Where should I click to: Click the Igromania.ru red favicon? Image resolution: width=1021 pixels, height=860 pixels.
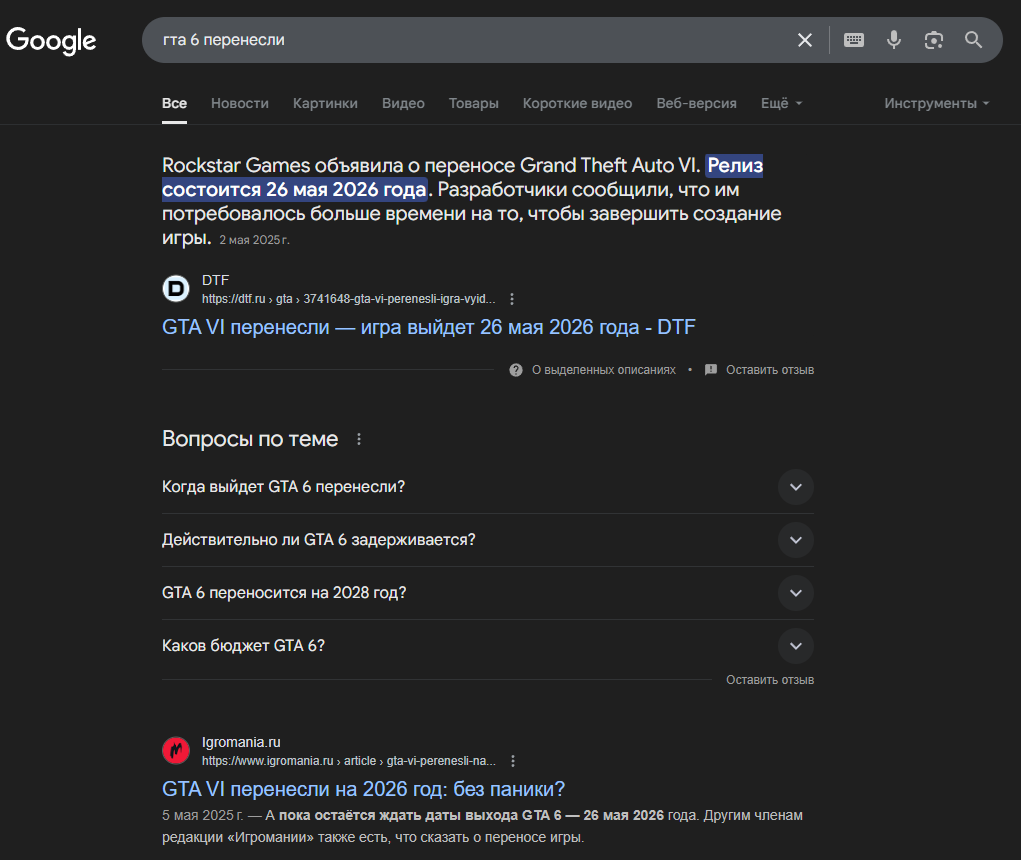[x=176, y=751]
